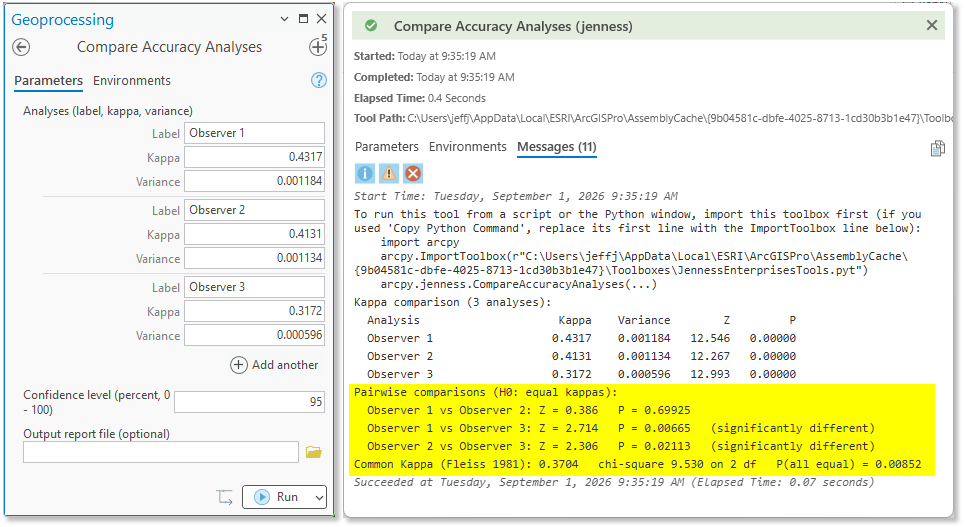Viewport: 965px width, 527px height.
Task: Open the Geoprocessing pane options chevron
Action: click(284, 19)
